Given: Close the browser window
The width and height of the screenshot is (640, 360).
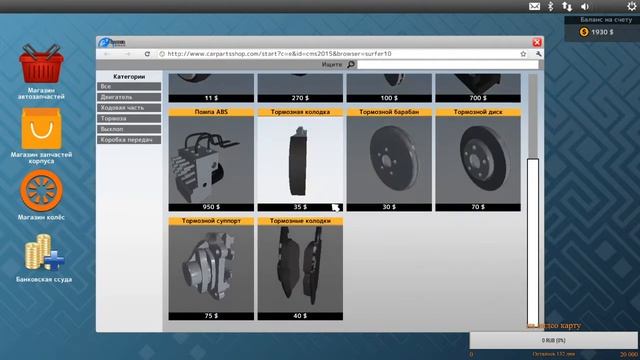Looking at the screenshot, I should coord(537,42).
